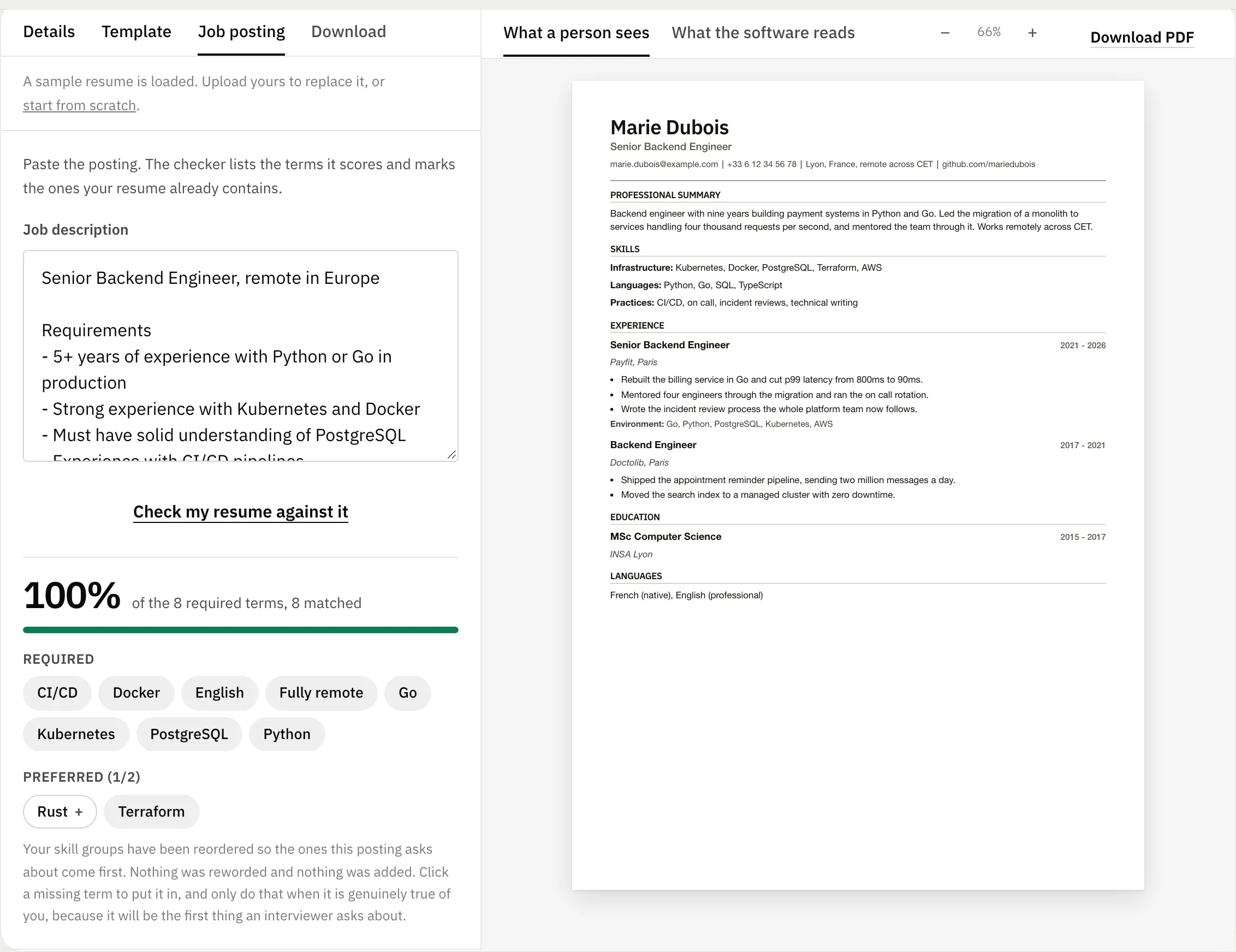The height and width of the screenshot is (952, 1236).
Task: Select the Job posting tab
Action: click(x=241, y=32)
